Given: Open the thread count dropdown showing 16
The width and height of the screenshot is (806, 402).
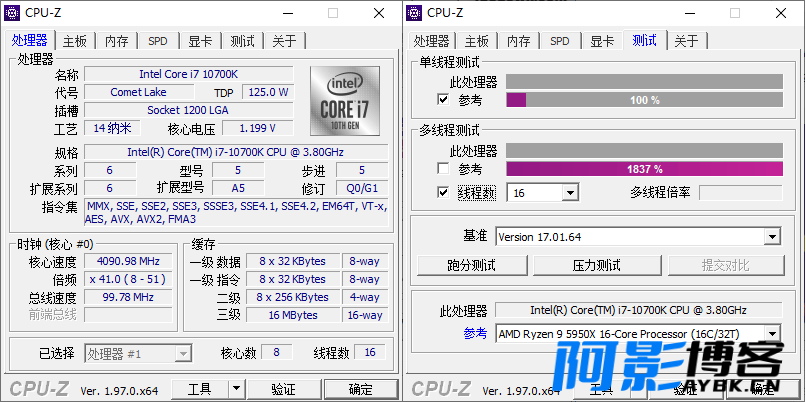Looking at the screenshot, I should [570, 193].
